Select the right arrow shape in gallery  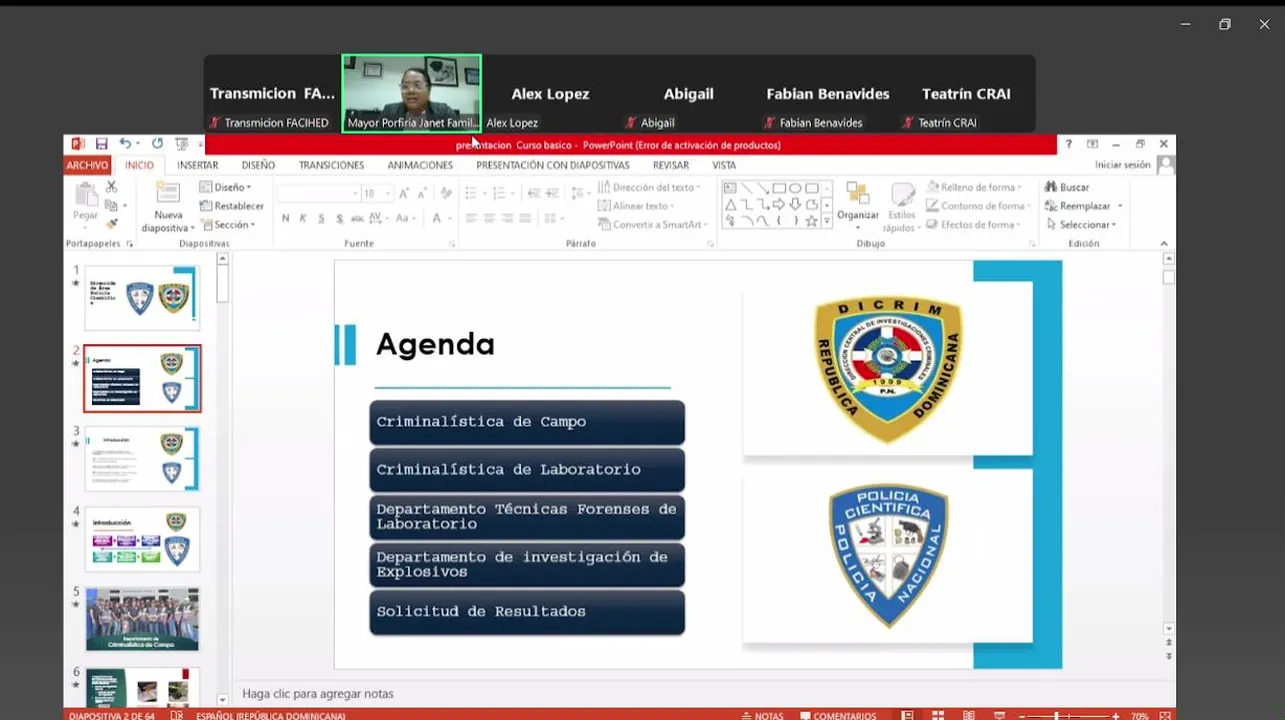click(778, 205)
